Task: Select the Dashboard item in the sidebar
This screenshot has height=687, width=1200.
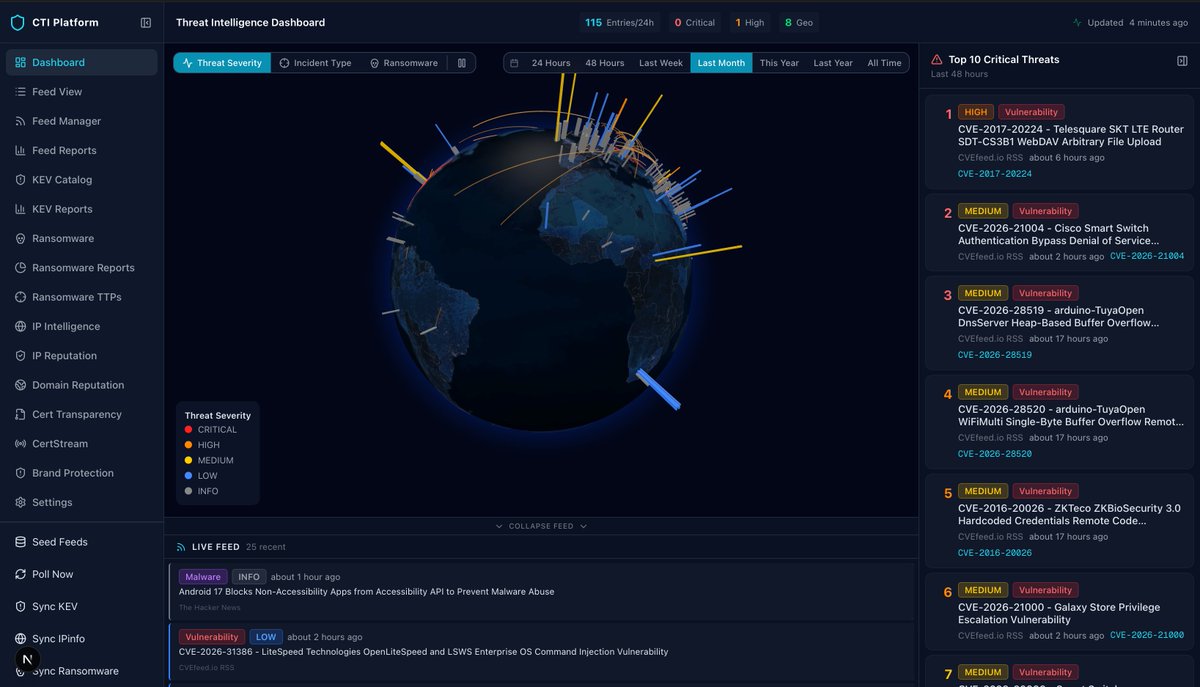Action: tap(81, 62)
